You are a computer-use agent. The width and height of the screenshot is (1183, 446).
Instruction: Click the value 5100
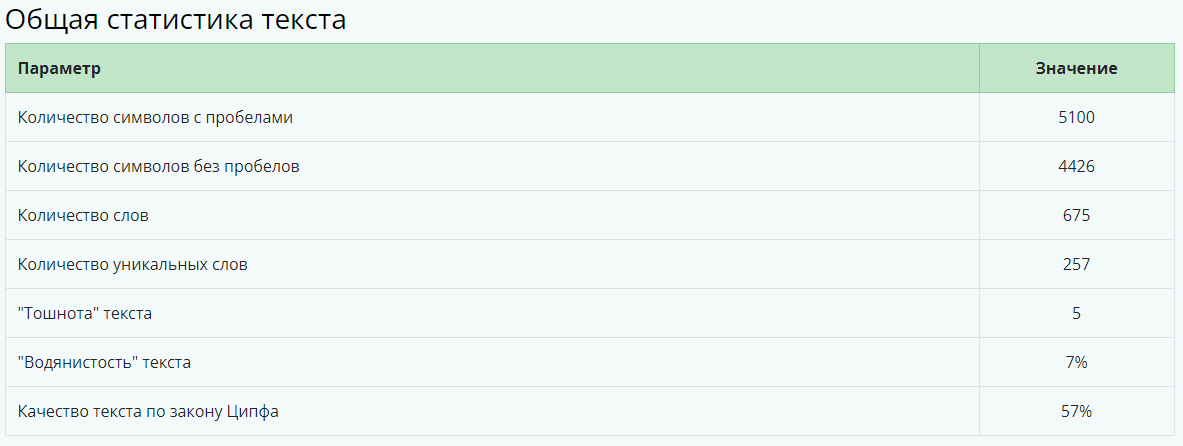[1076, 118]
